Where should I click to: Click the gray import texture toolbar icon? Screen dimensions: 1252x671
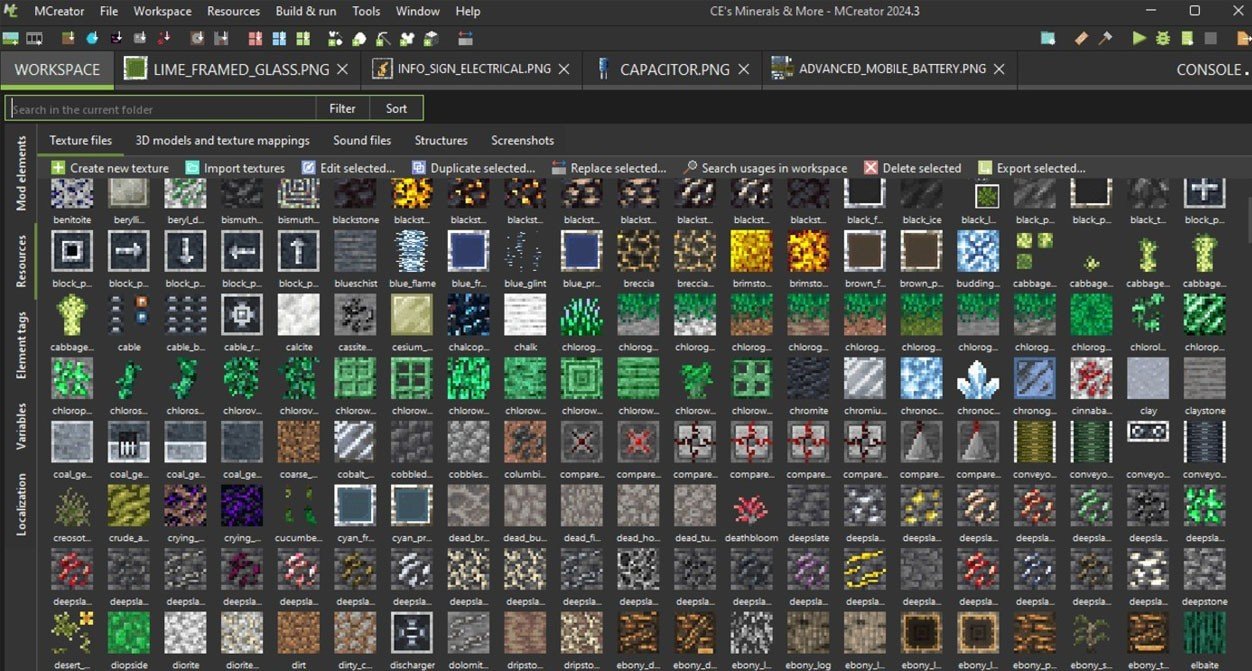[139, 39]
